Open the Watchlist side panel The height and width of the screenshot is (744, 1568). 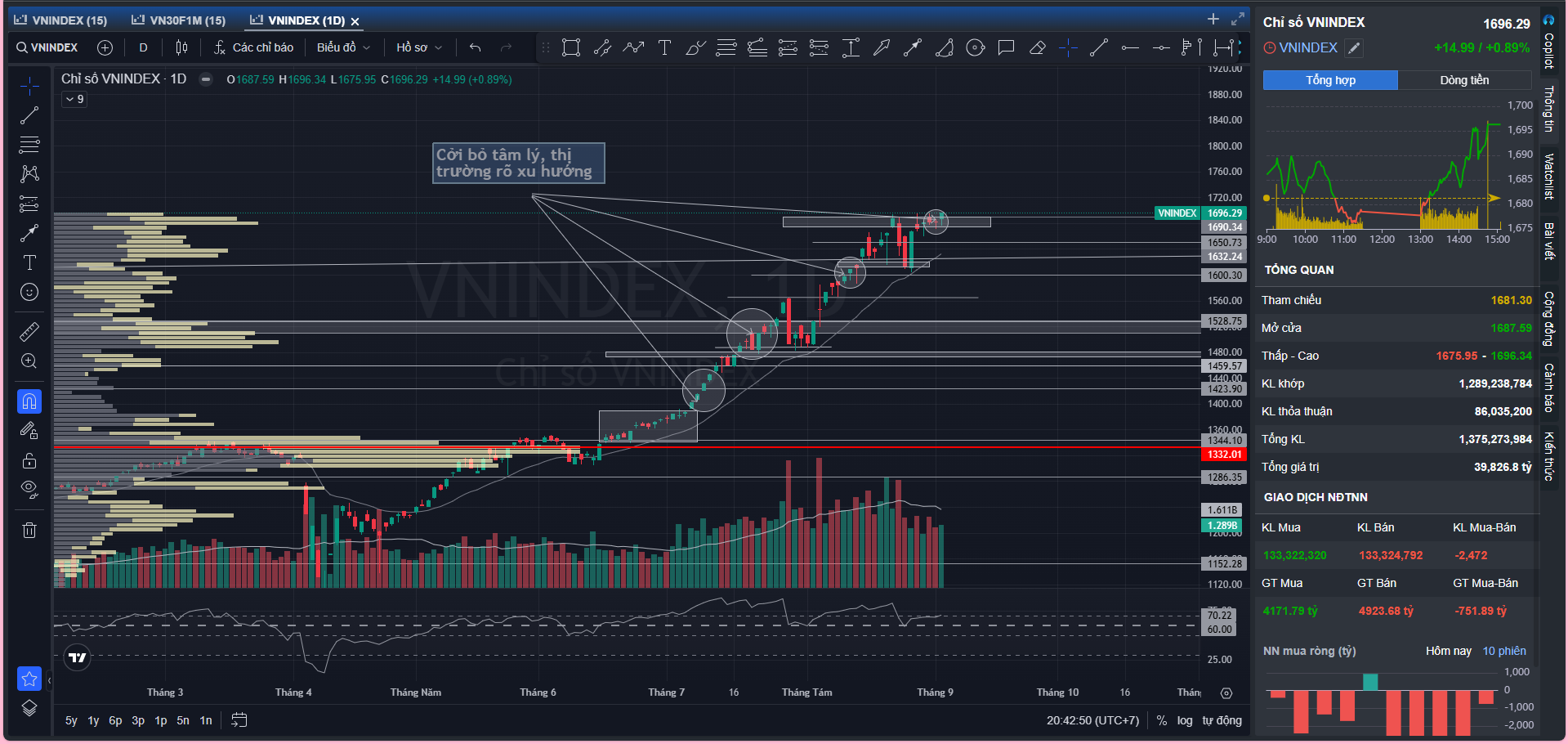tap(1548, 176)
